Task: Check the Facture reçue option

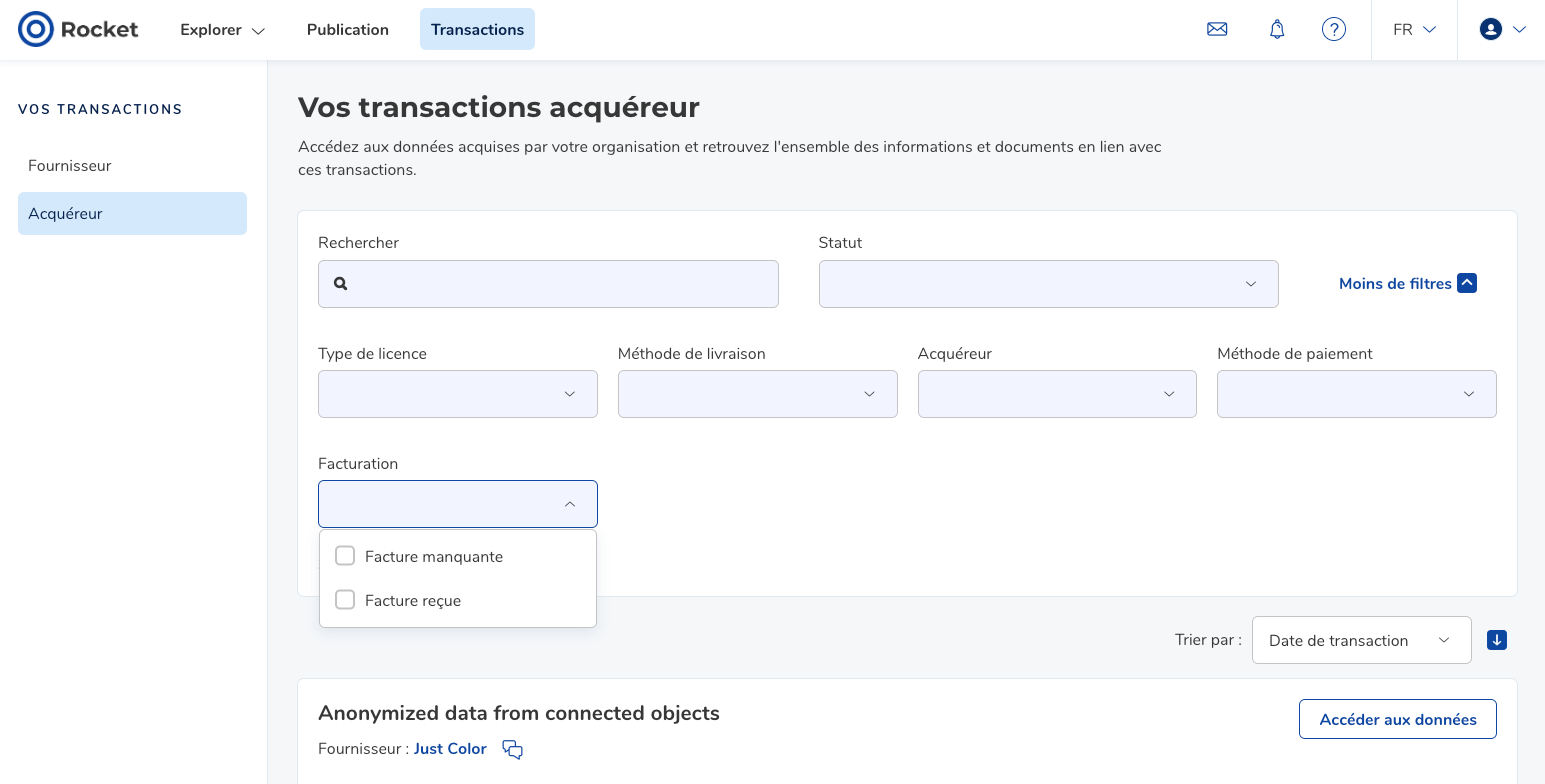Action: [345, 600]
